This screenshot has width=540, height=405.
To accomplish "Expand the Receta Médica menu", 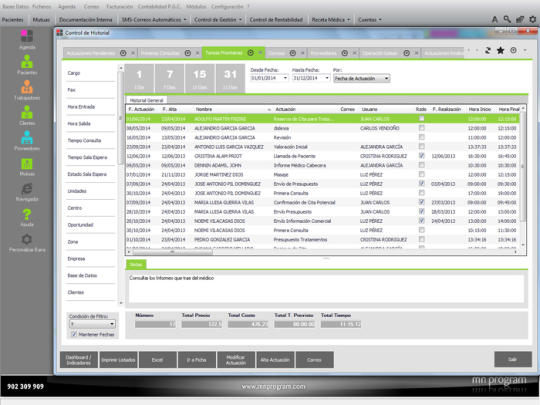I will pos(331,20).
